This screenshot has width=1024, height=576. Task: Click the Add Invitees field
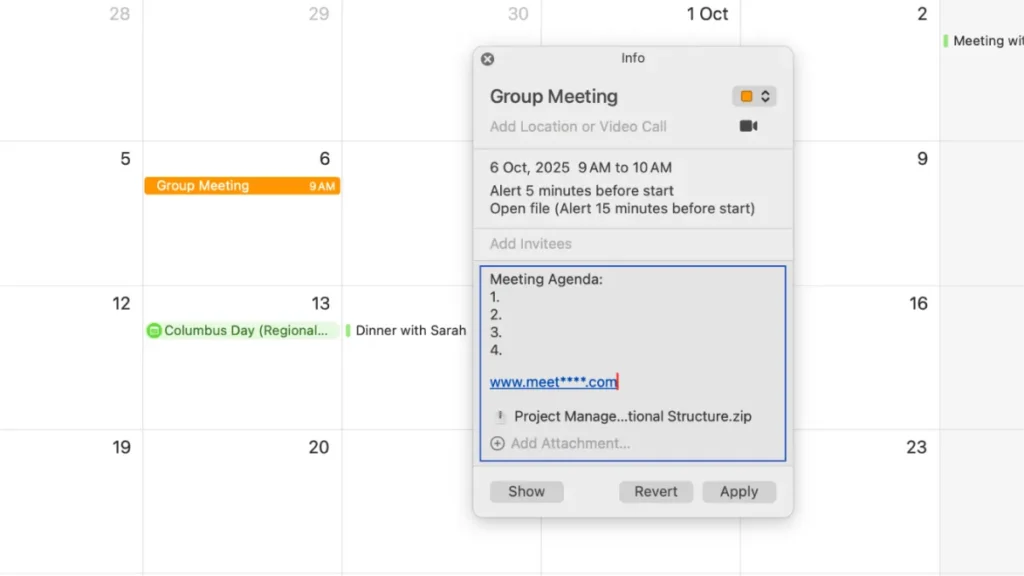coord(531,244)
